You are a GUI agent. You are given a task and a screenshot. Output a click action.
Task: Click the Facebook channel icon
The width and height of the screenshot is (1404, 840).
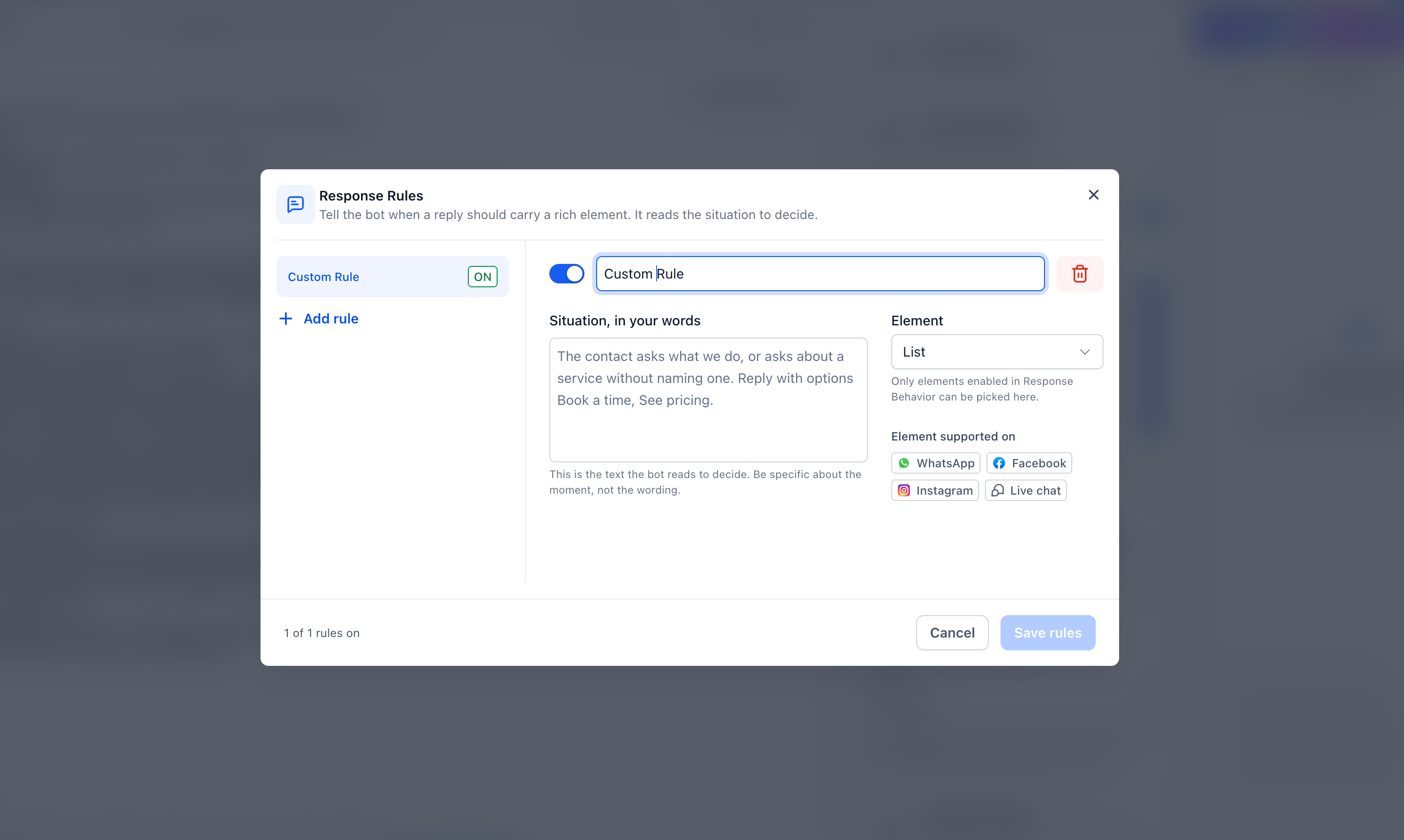coord(999,463)
